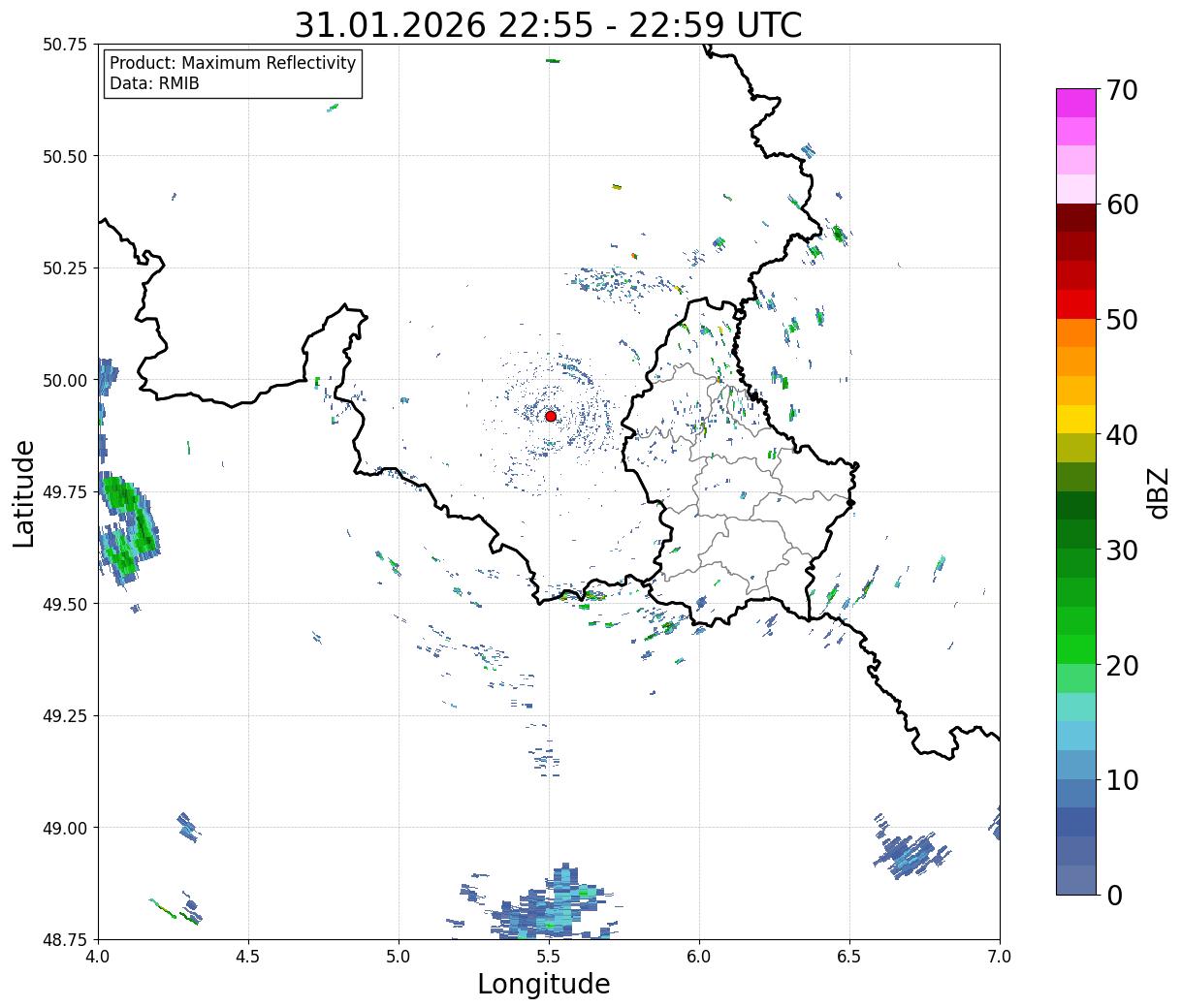Click the red radar station marker

[550, 416]
